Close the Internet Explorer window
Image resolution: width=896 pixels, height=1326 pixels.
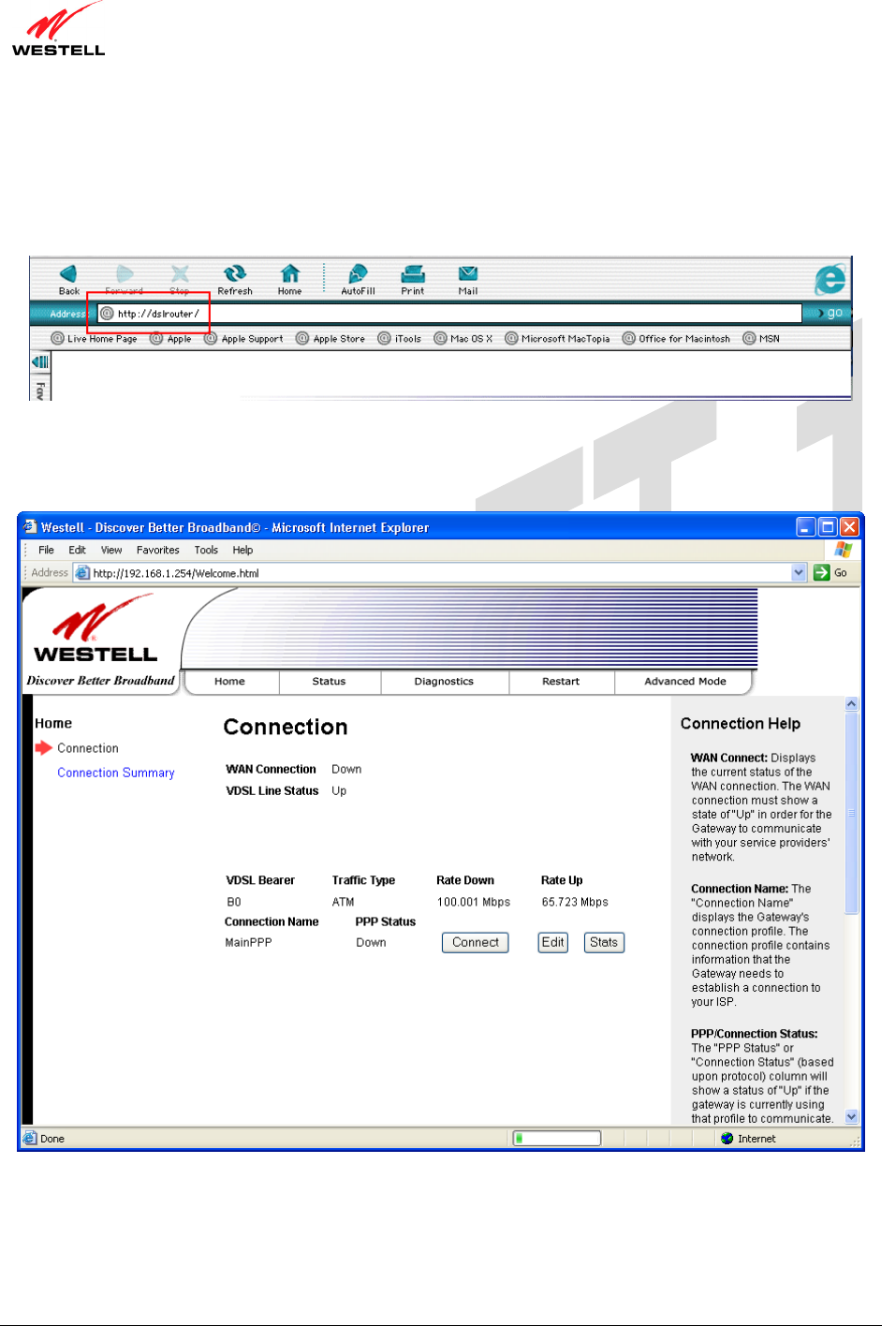[849, 527]
